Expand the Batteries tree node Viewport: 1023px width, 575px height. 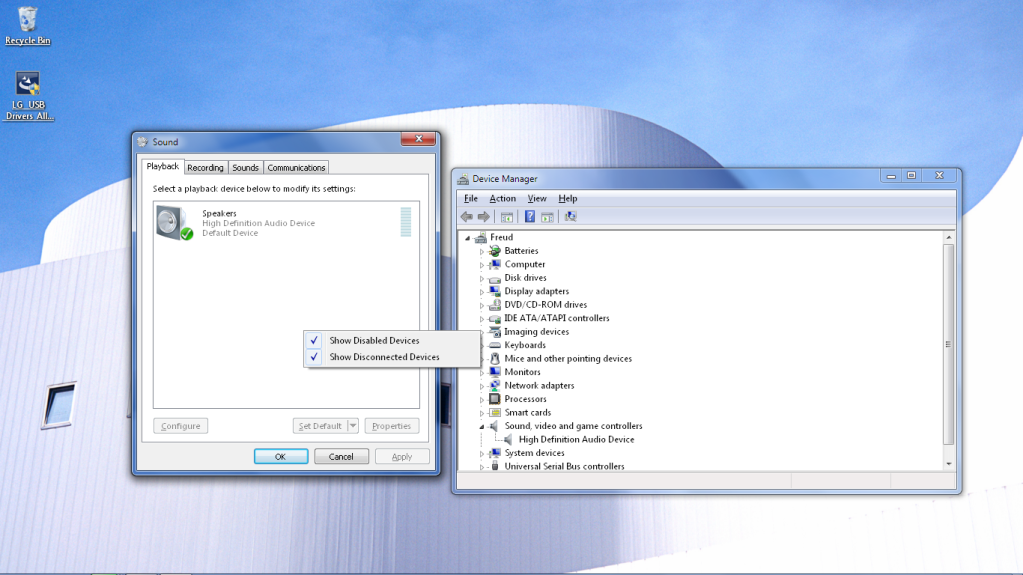point(482,252)
